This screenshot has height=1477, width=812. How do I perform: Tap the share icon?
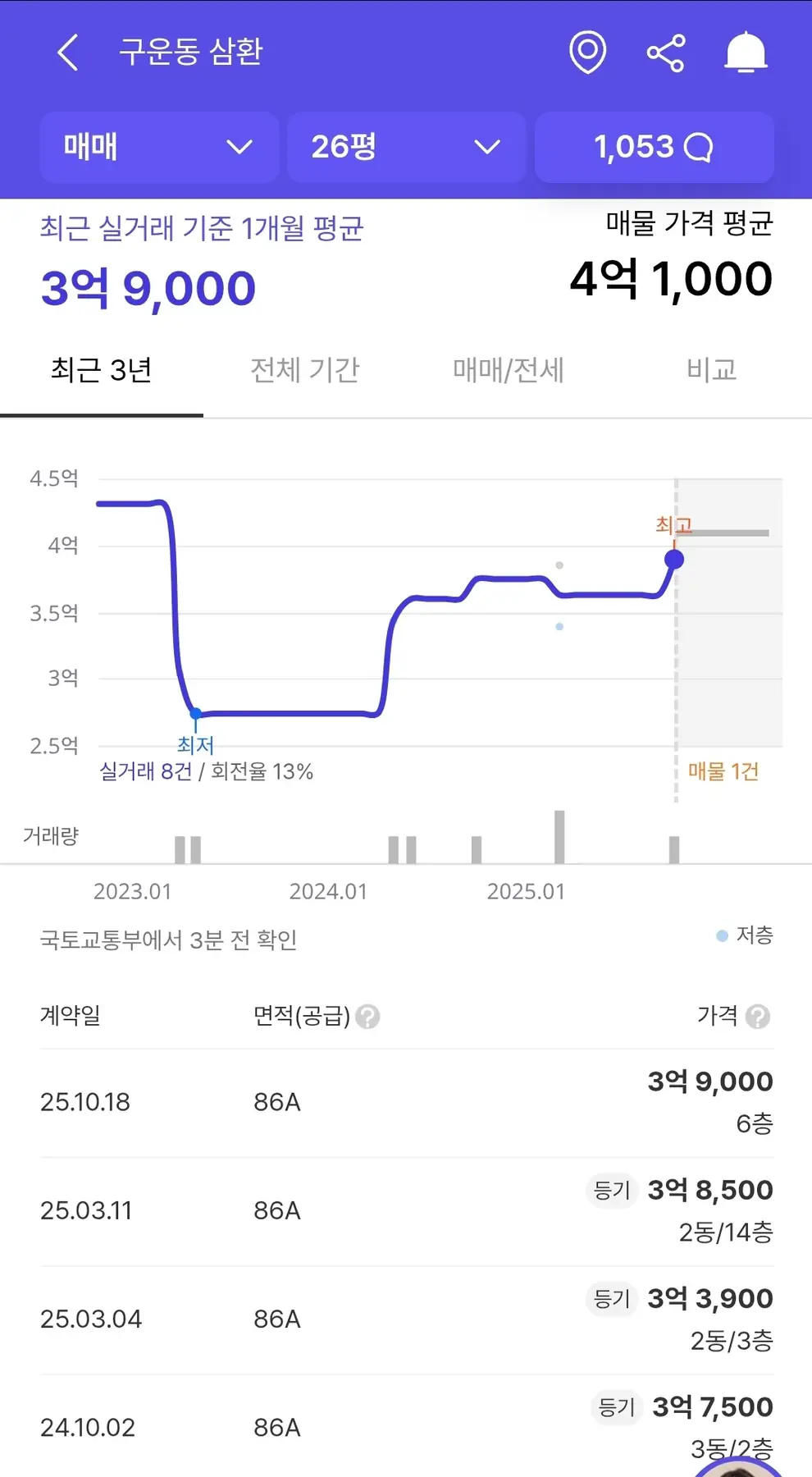point(665,53)
